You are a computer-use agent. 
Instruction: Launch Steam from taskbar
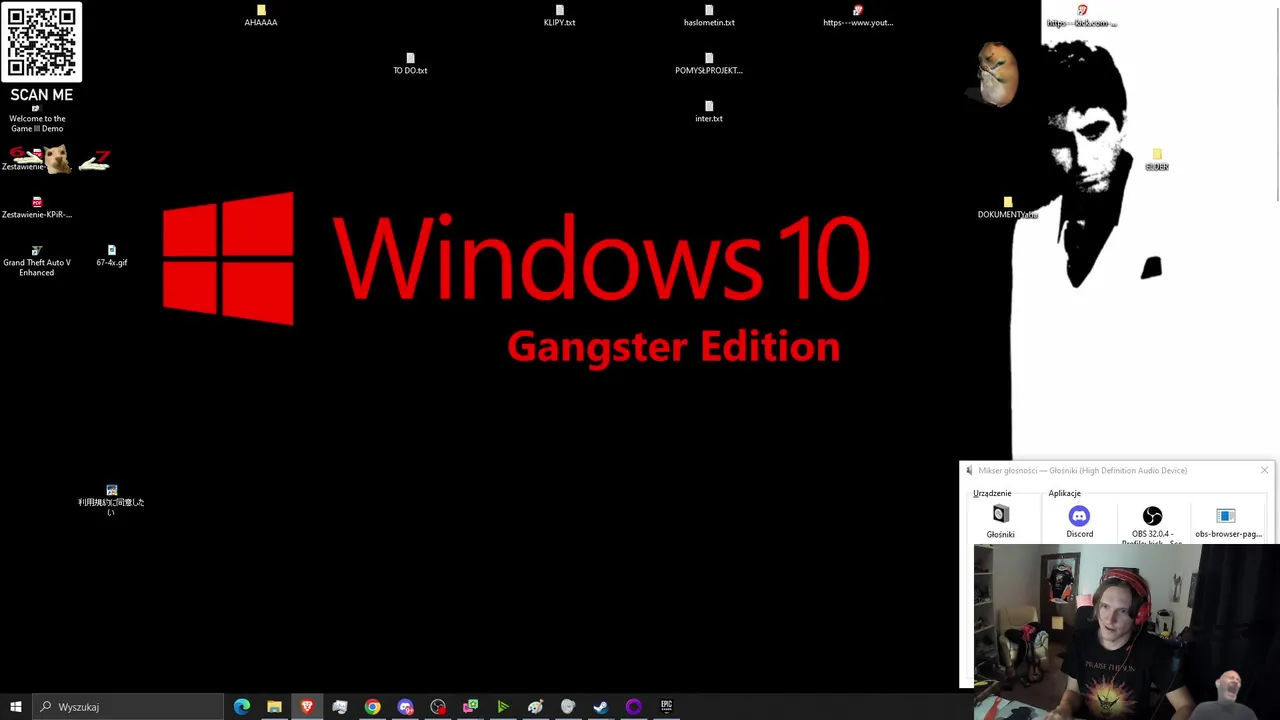click(601, 707)
